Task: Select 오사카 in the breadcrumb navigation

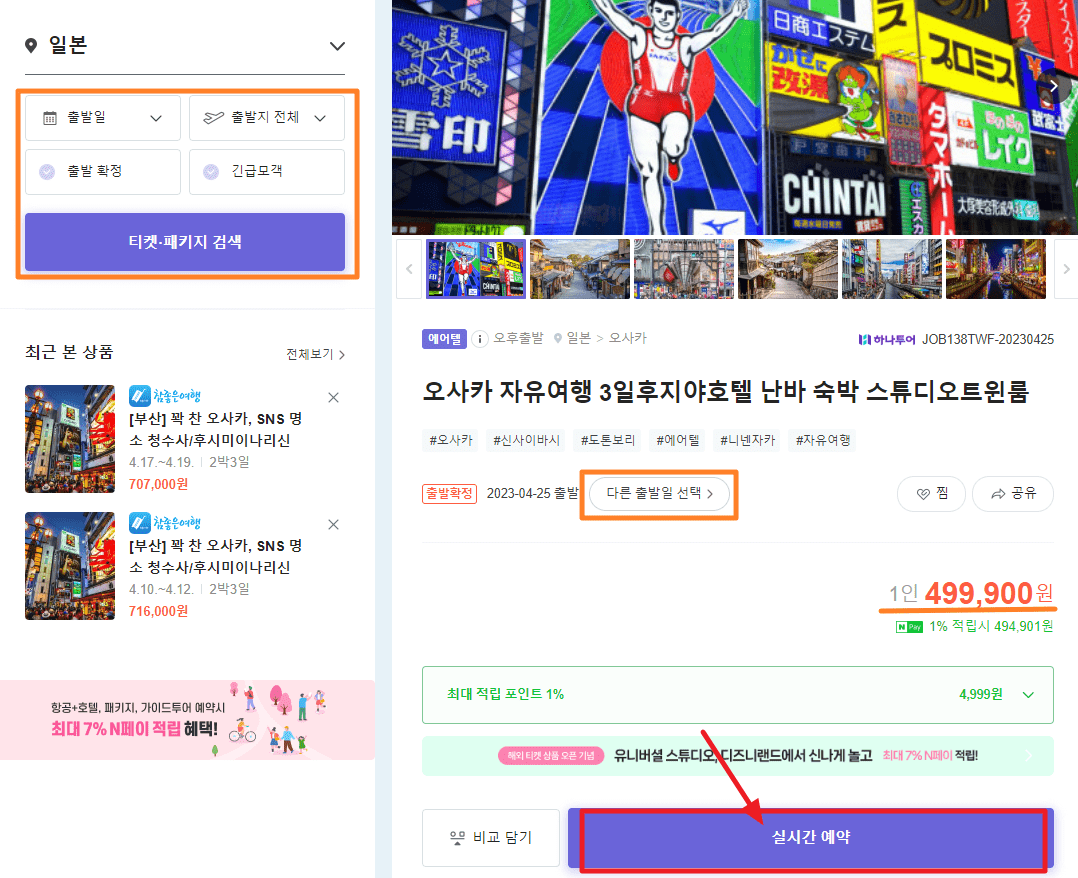Action: (628, 338)
